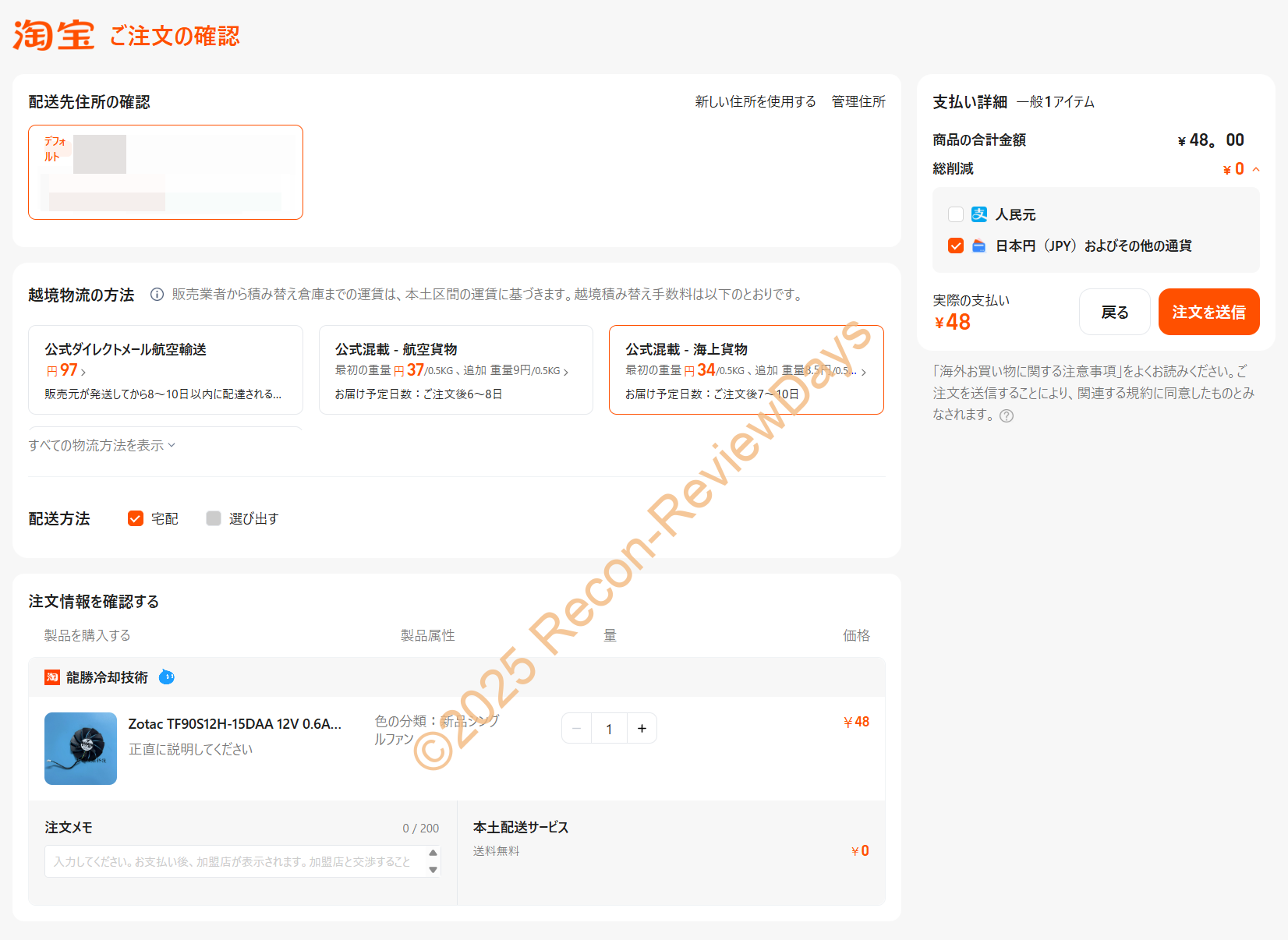
Task: Uncheck the 日本円 (JPY) currency checkbox
Action: pos(956,246)
